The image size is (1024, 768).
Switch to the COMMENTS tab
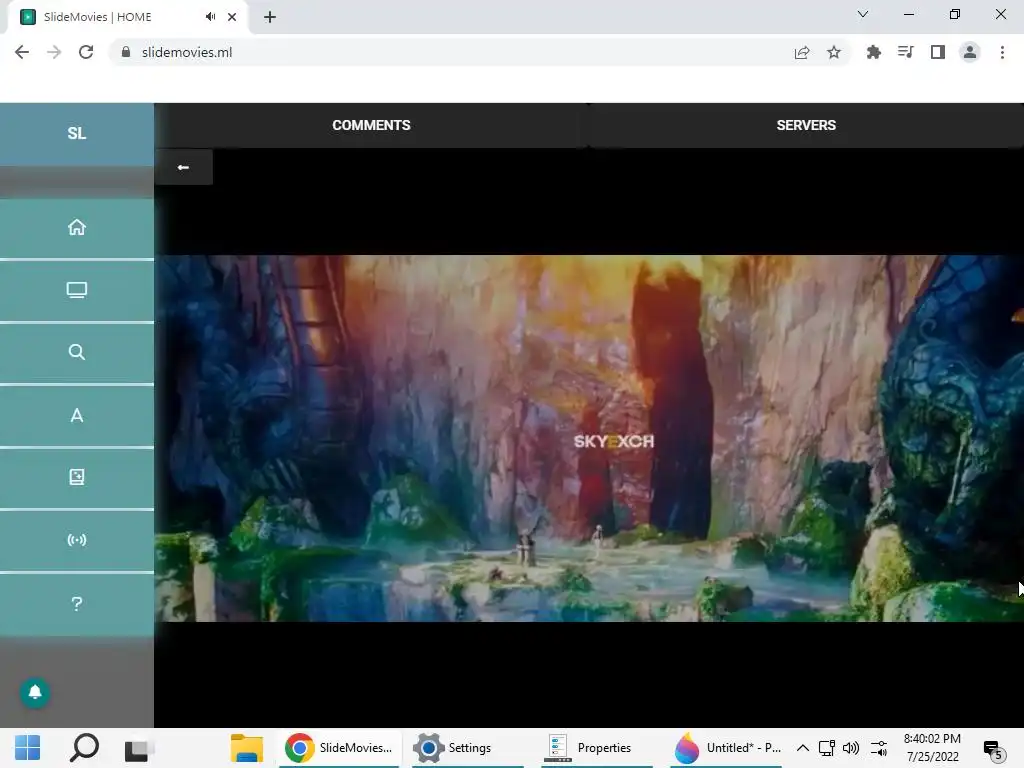point(371,125)
